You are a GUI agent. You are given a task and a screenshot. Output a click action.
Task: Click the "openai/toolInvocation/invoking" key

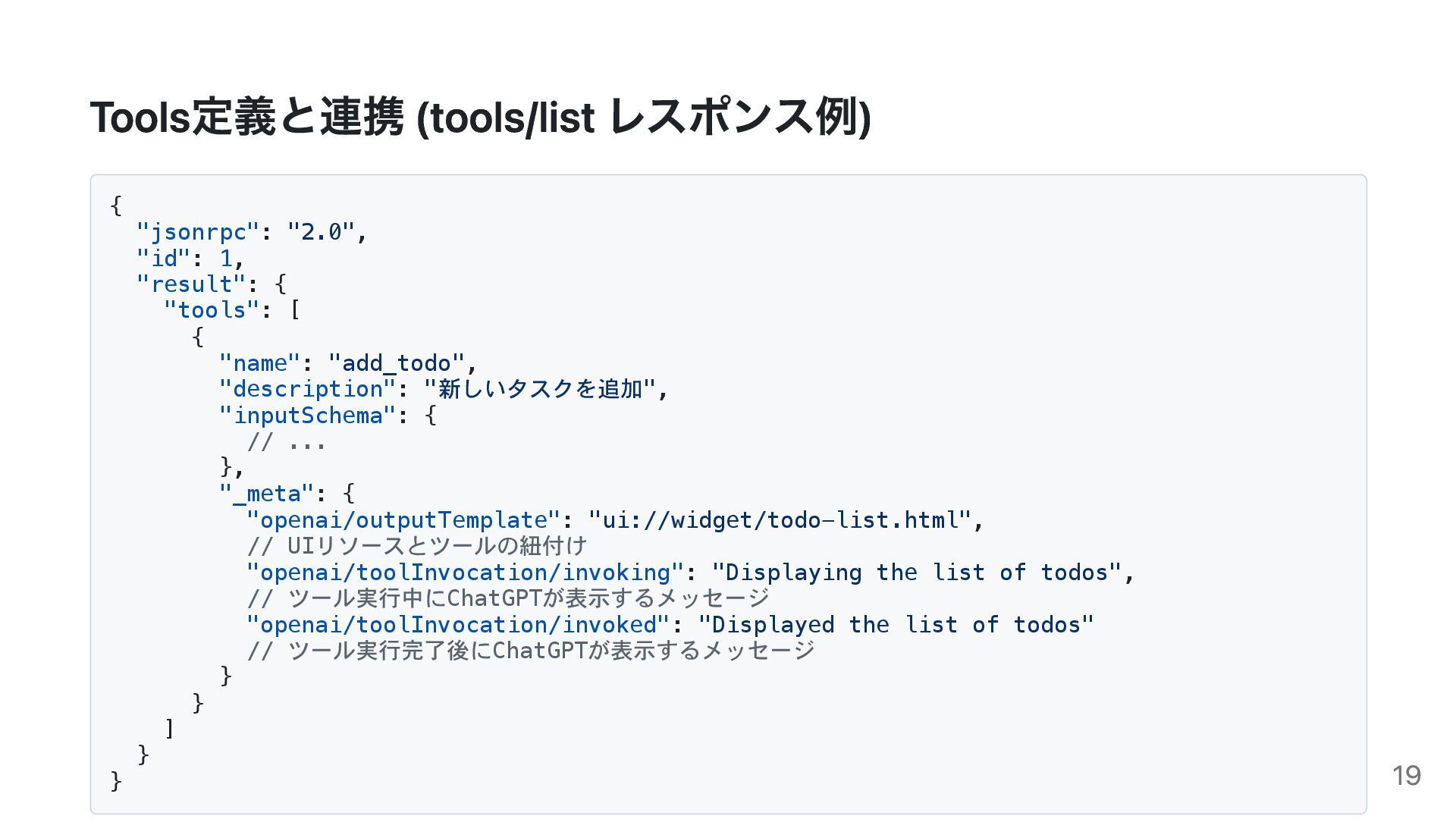coord(465,573)
